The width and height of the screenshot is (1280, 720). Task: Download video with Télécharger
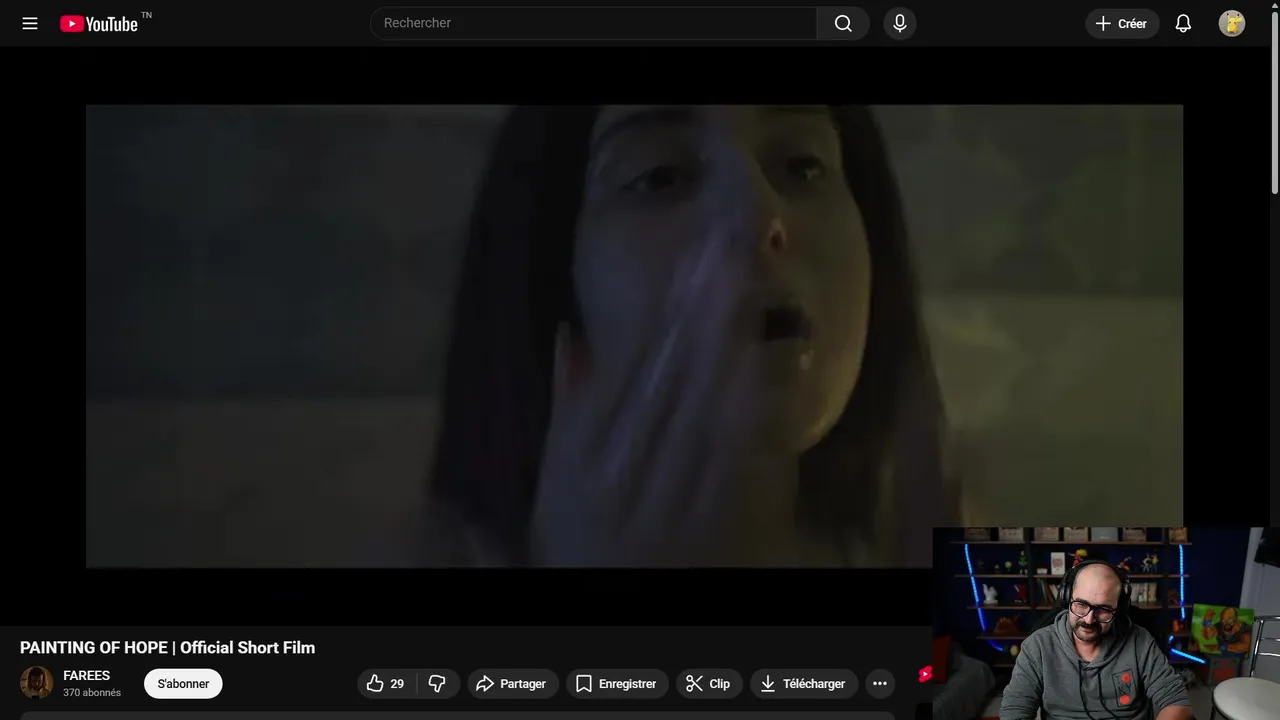(x=803, y=684)
